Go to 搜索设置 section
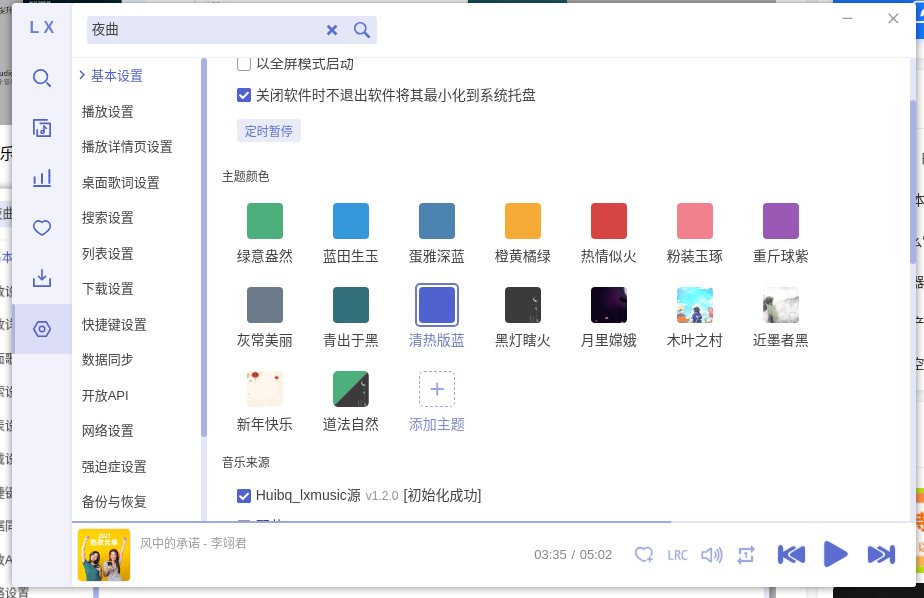924x598 pixels. (x=108, y=218)
